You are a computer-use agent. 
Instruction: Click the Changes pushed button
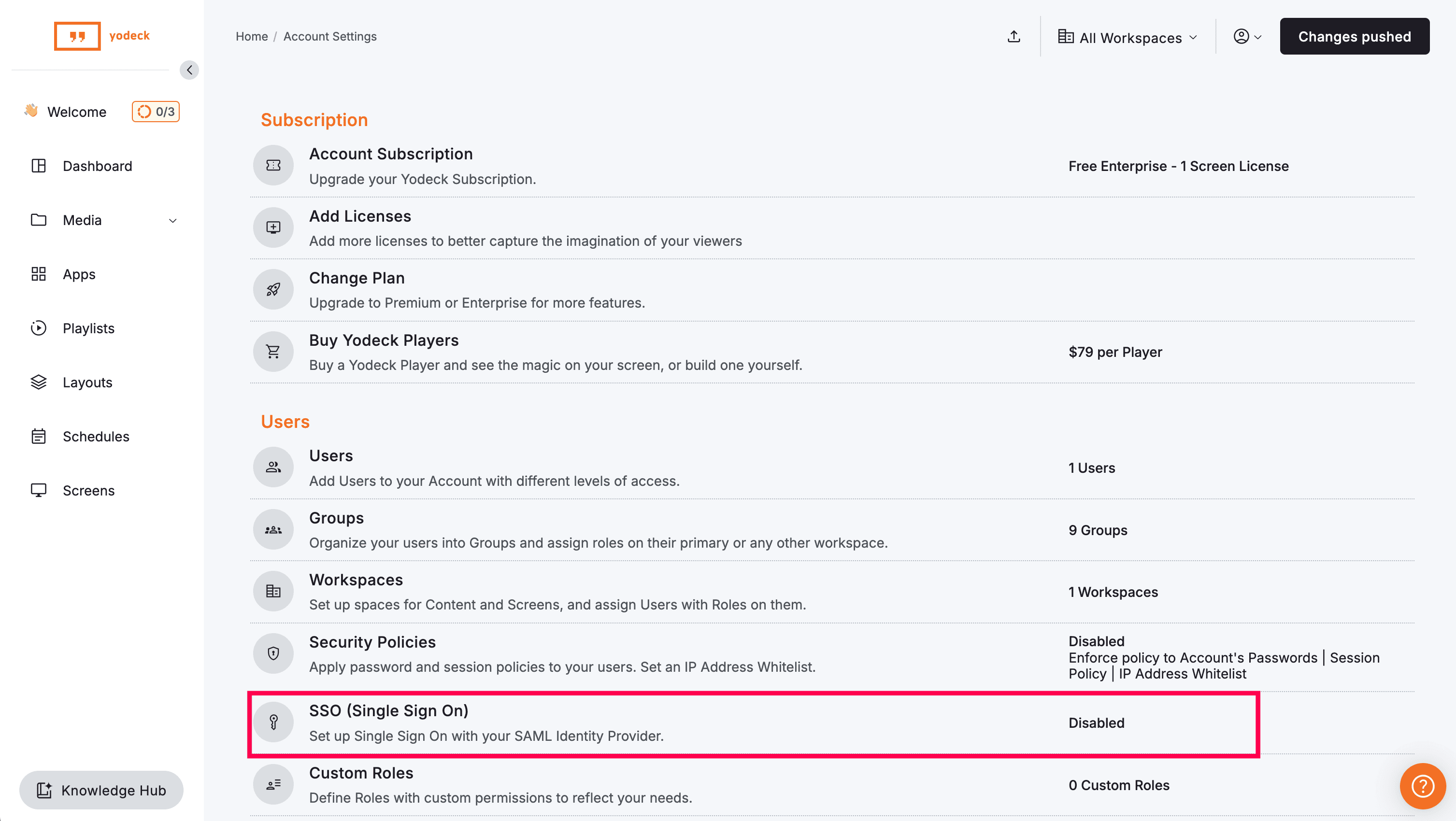tap(1354, 37)
